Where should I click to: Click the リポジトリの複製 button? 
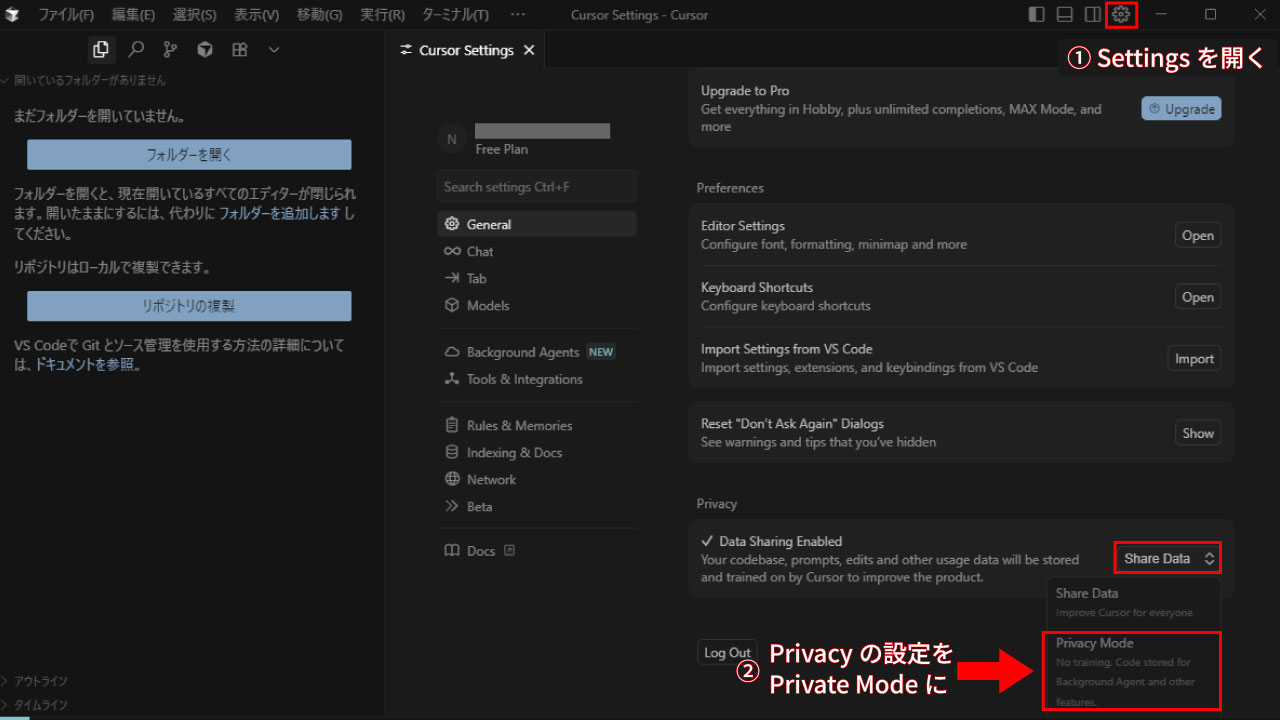pyautogui.click(x=189, y=306)
